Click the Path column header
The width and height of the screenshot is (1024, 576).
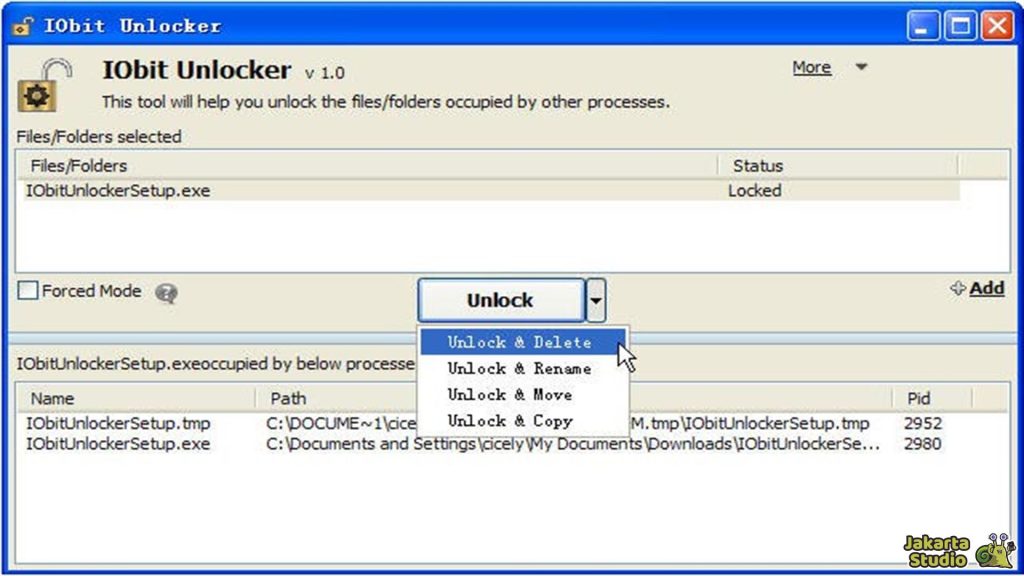point(287,398)
